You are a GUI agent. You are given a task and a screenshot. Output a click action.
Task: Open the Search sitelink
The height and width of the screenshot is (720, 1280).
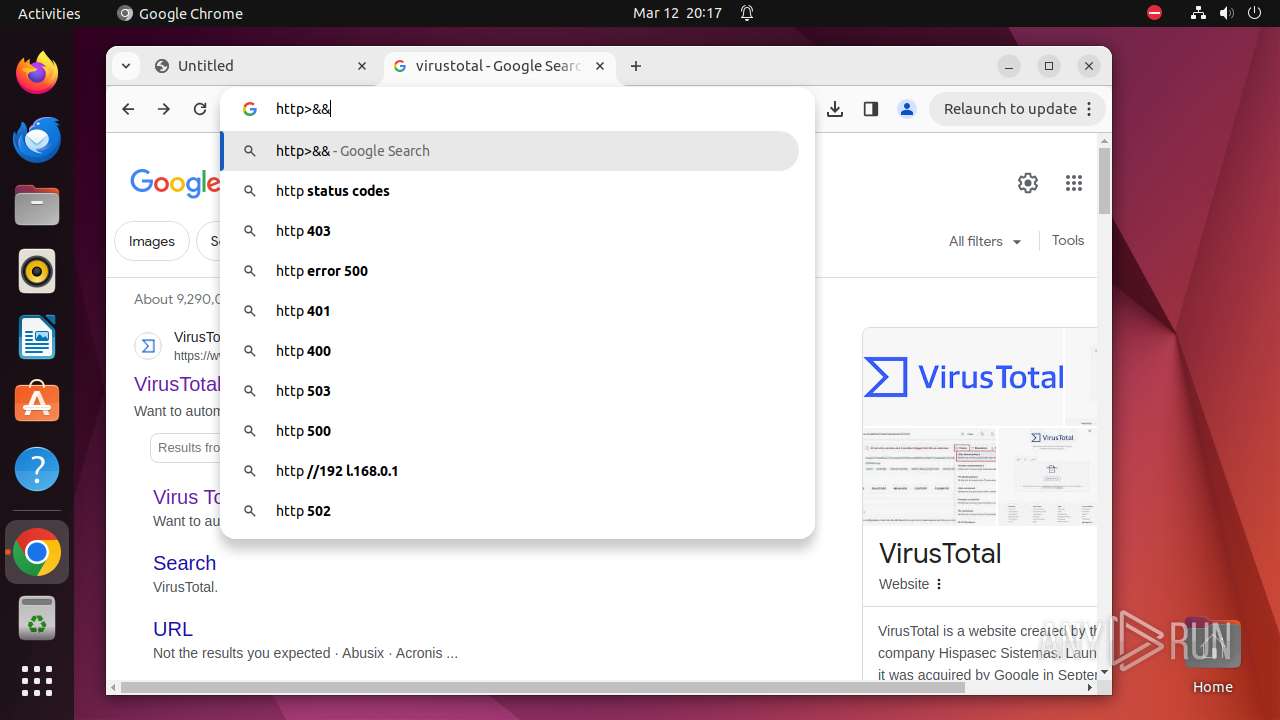coord(184,563)
